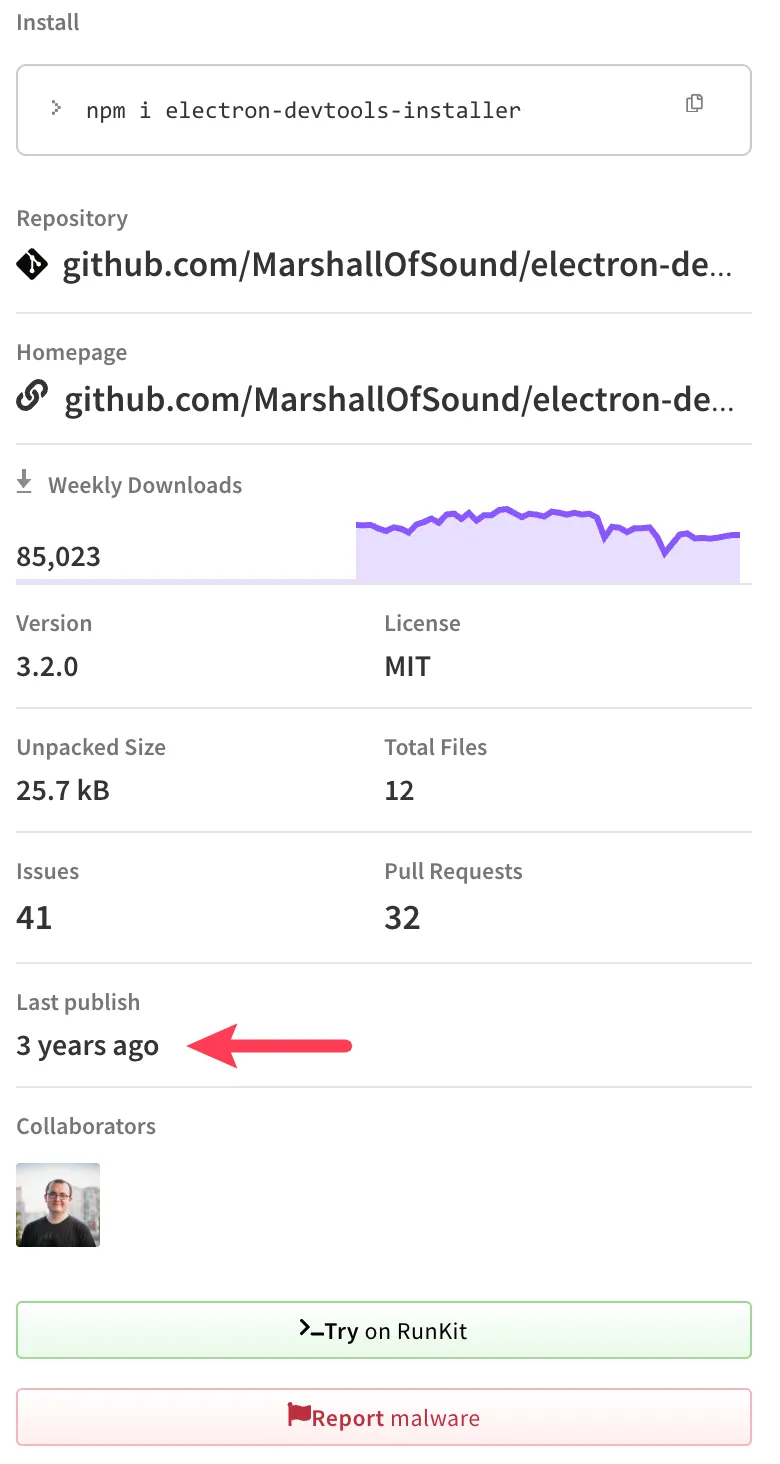Click the 3.2.0 version number
The image size is (780, 1464).
(x=47, y=667)
